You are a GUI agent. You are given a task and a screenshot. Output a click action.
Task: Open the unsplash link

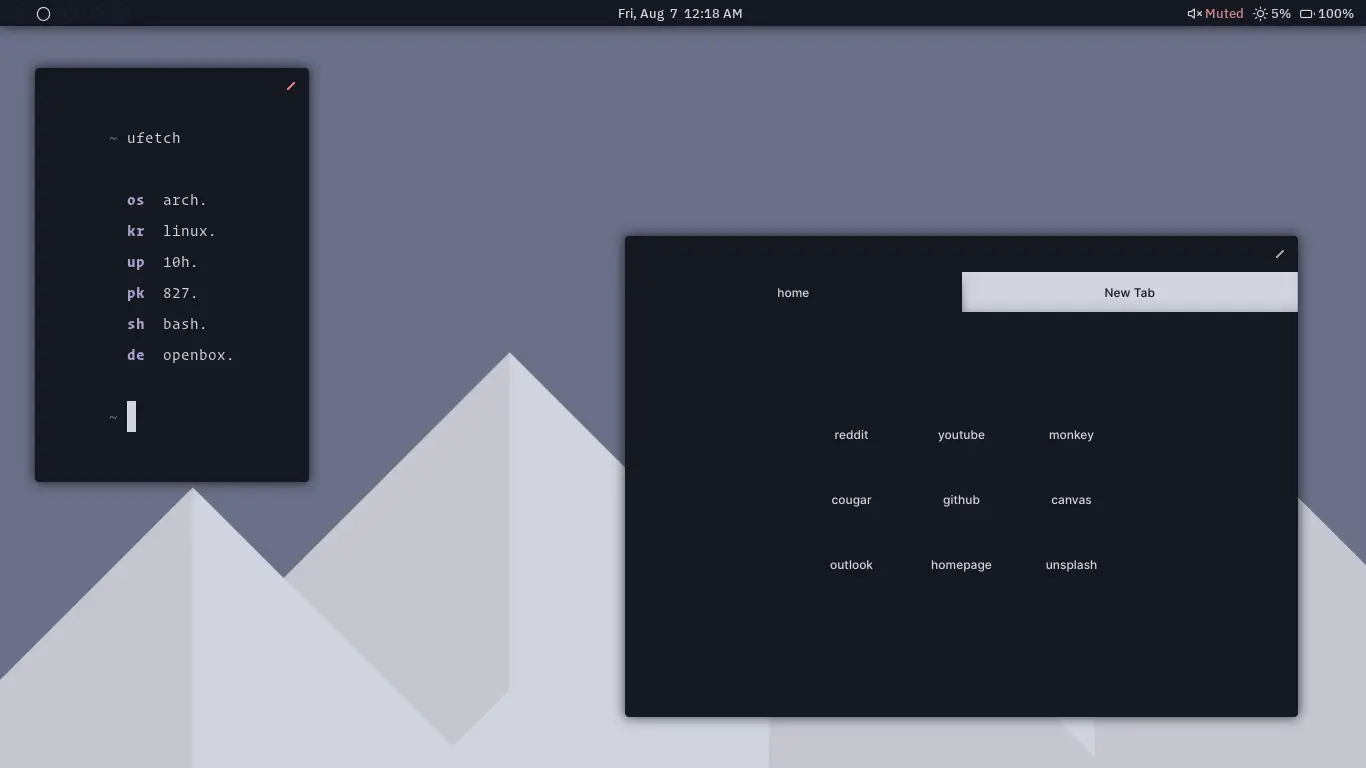click(x=1071, y=565)
